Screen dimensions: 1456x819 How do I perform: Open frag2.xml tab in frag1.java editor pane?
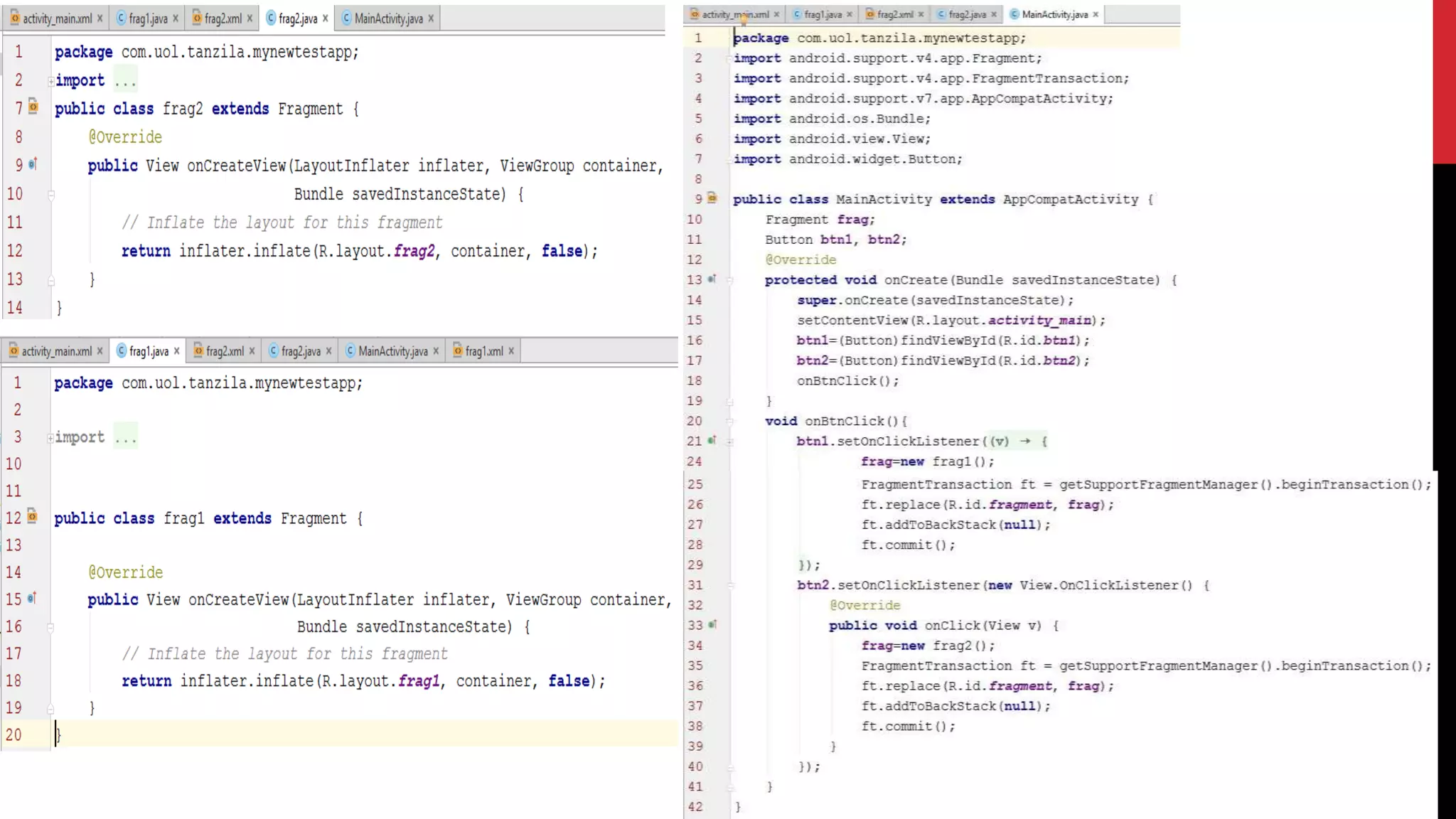coord(225,351)
